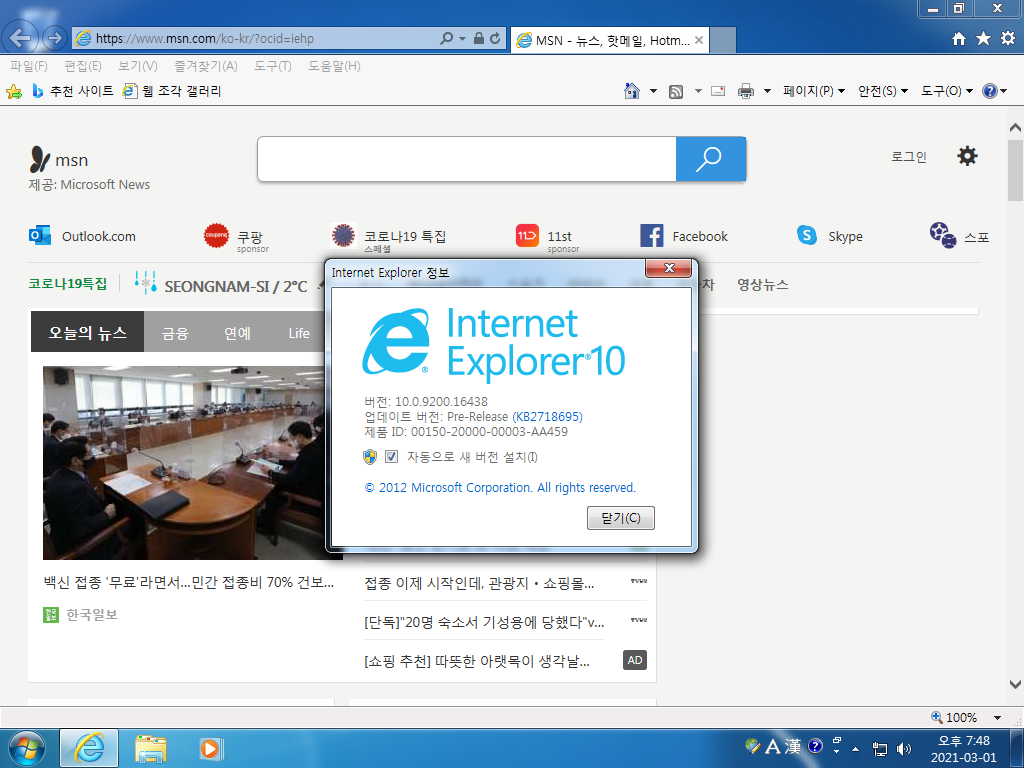Click the green 코로나19특집 nav link
The width and height of the screenshot is (1024, 768).
point(67,283)
